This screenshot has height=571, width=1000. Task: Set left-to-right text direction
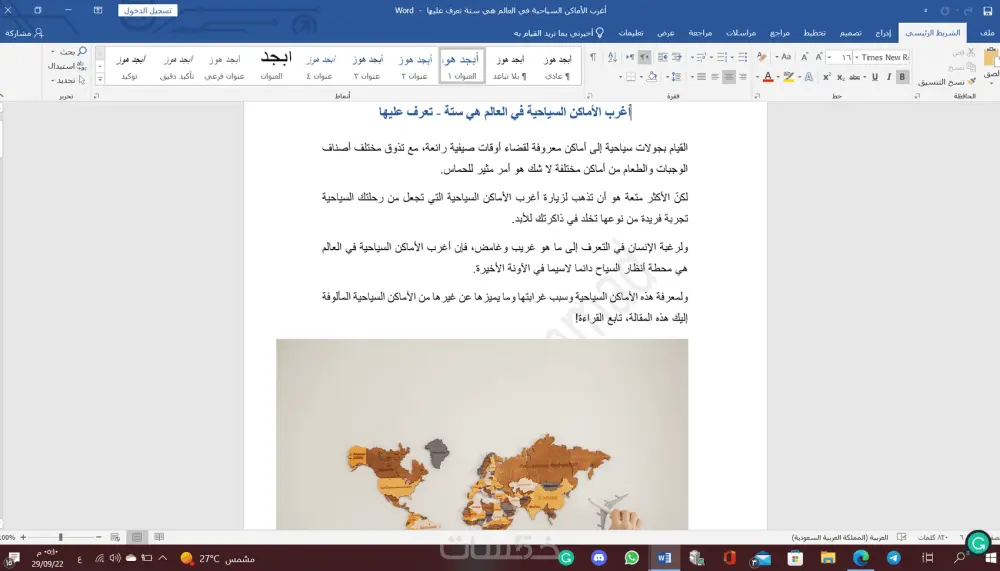pos(630,57)
